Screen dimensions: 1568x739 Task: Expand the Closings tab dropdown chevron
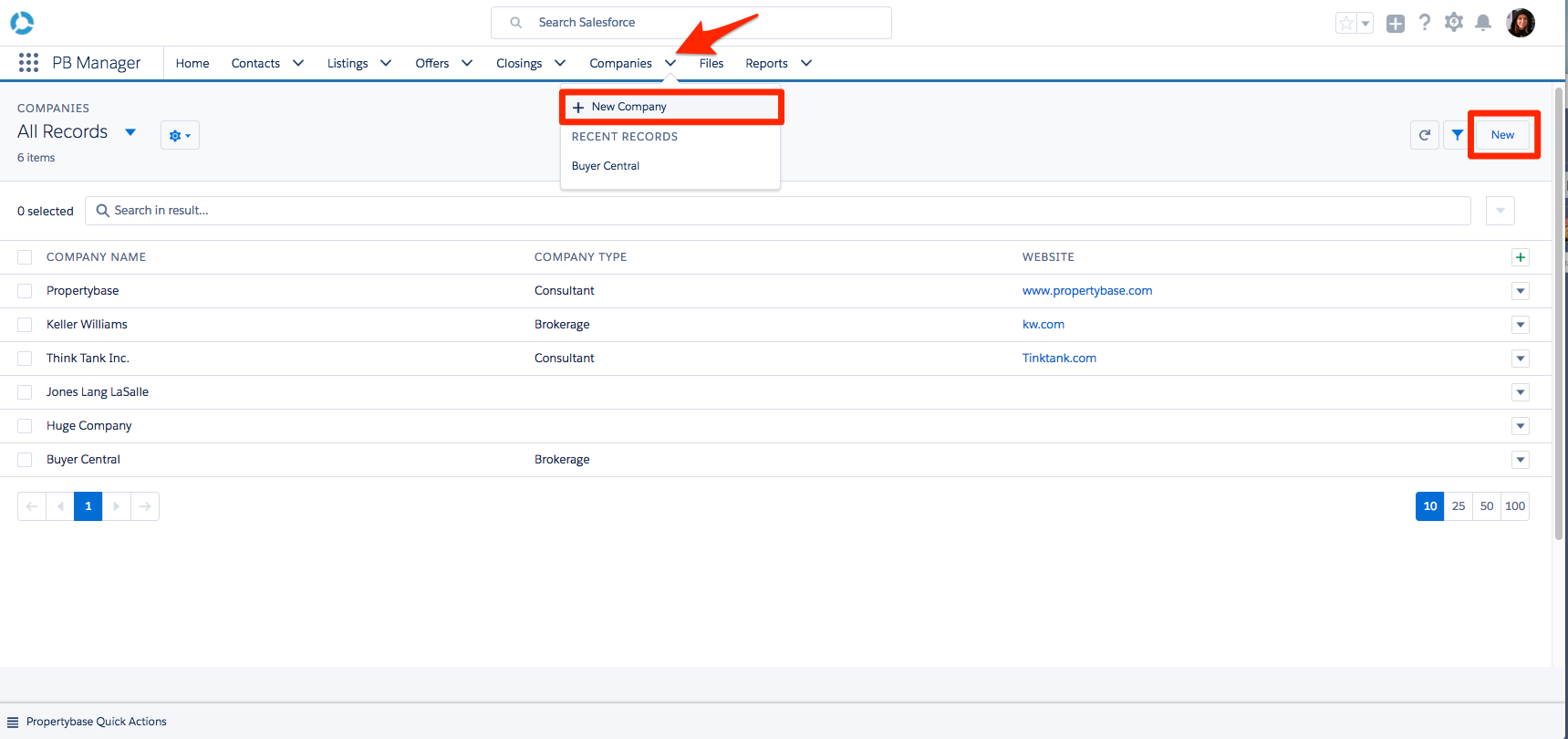click(x=560, y=63)
